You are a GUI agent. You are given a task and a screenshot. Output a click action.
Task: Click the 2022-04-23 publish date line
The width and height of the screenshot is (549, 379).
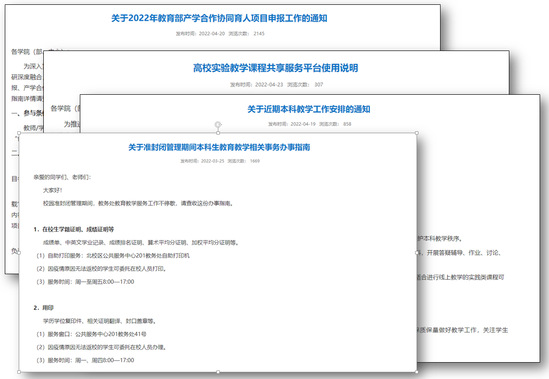tap(276, 84)
